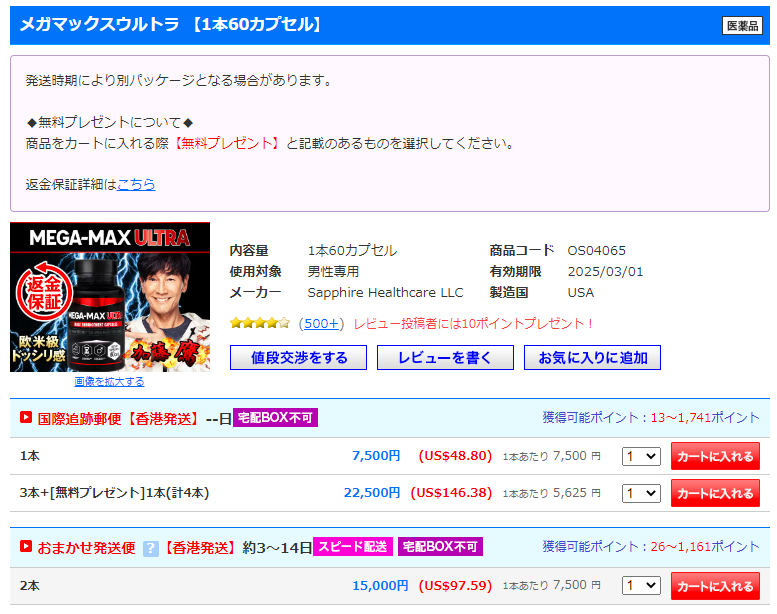Click maker name Sapphire Healthcare LLC

385,293
